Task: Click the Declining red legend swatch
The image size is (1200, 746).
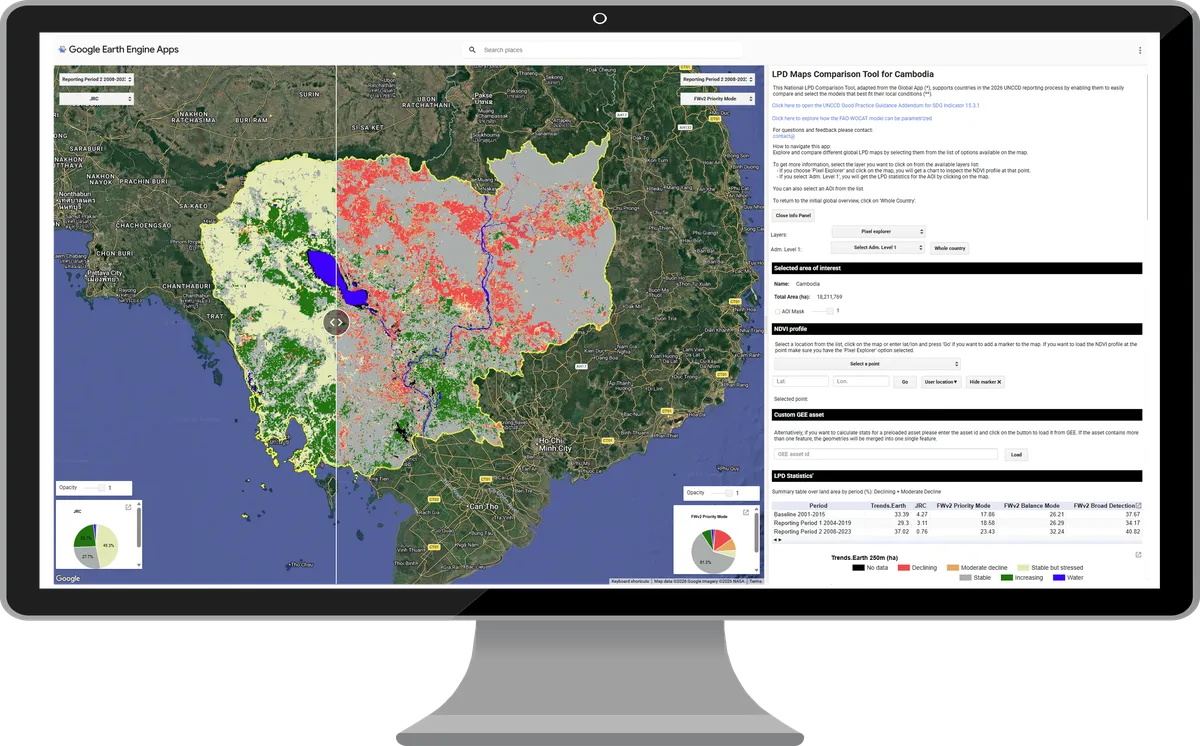Action: pyautogui.click(x=903, y=568)
